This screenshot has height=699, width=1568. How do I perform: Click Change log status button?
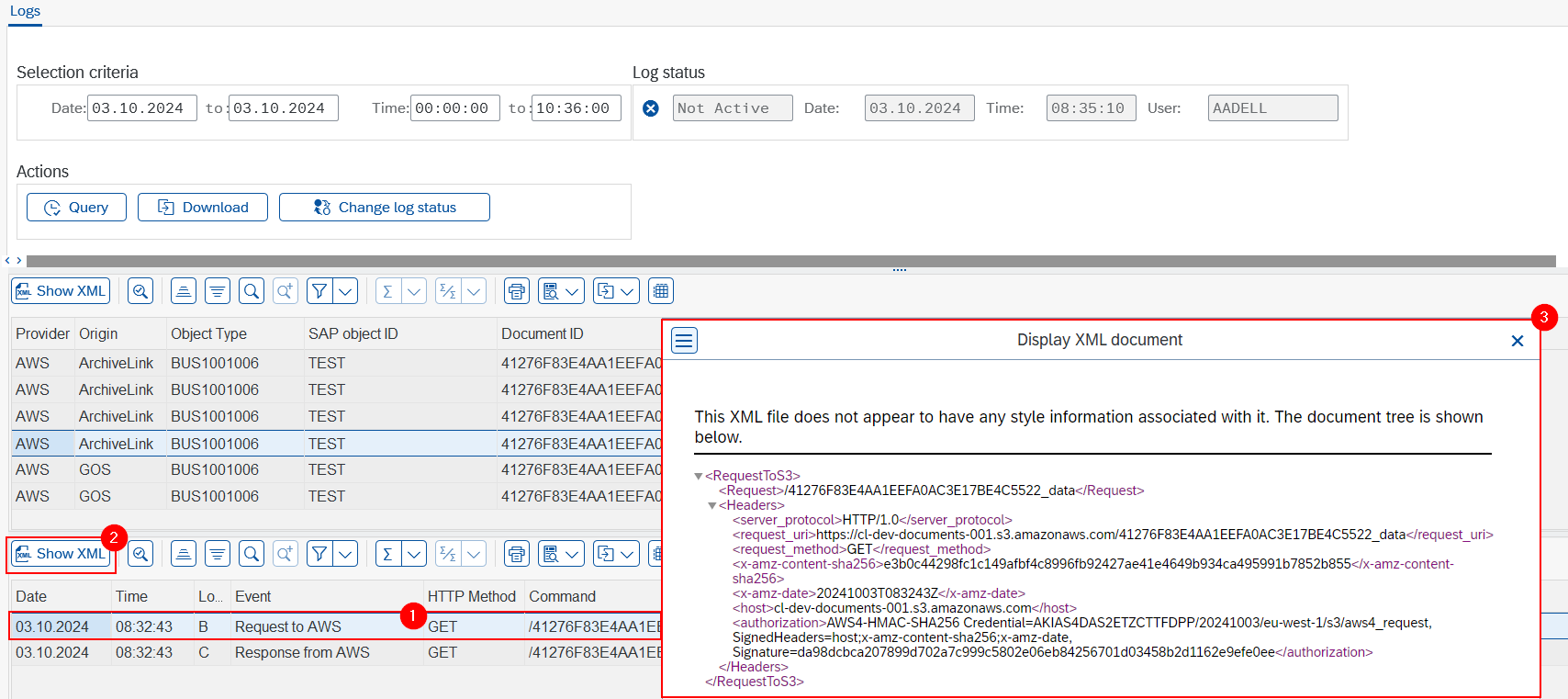pyautogui.click(x=385, y=208)
